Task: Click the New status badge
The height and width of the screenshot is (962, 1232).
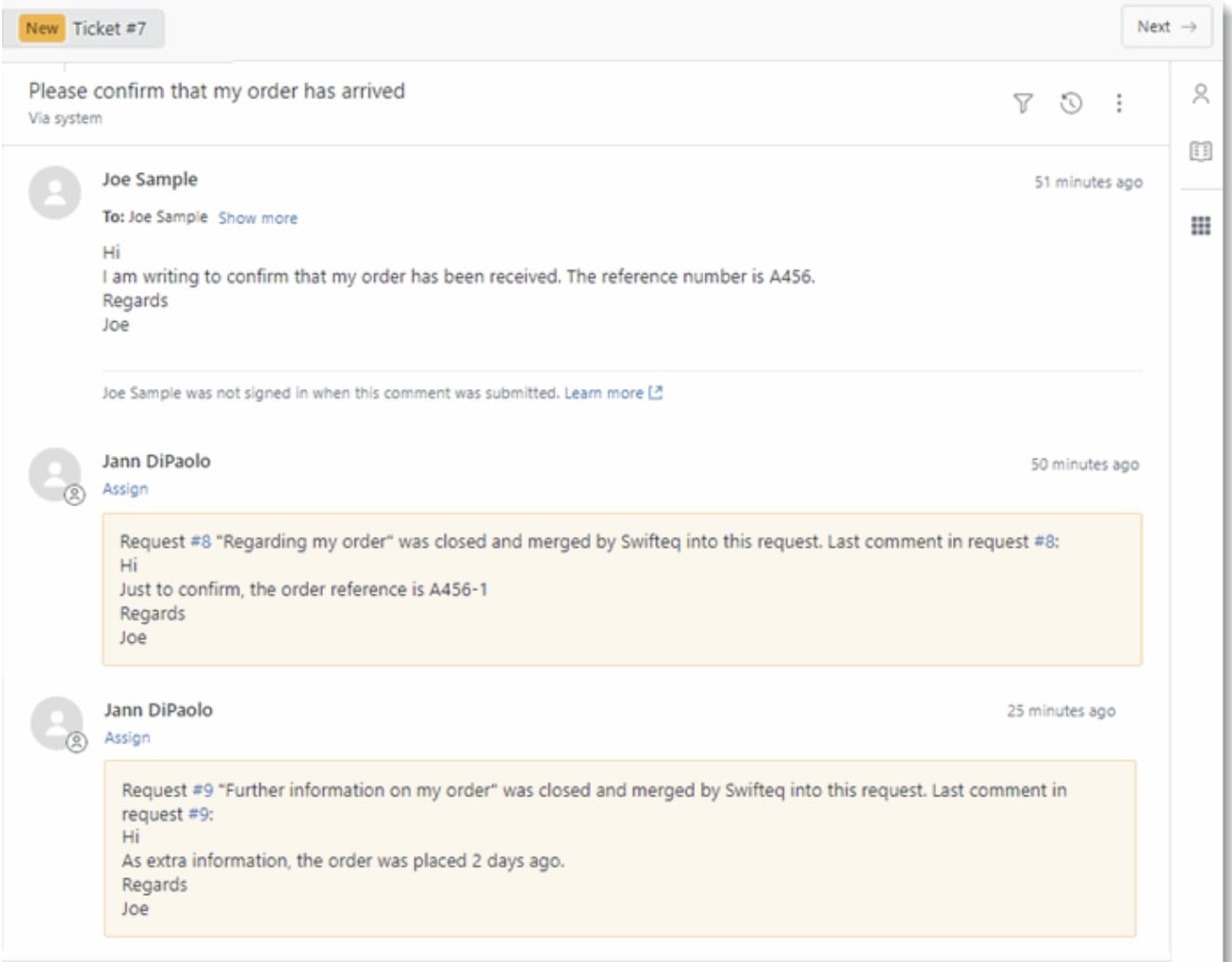Action: coord(41,28)
